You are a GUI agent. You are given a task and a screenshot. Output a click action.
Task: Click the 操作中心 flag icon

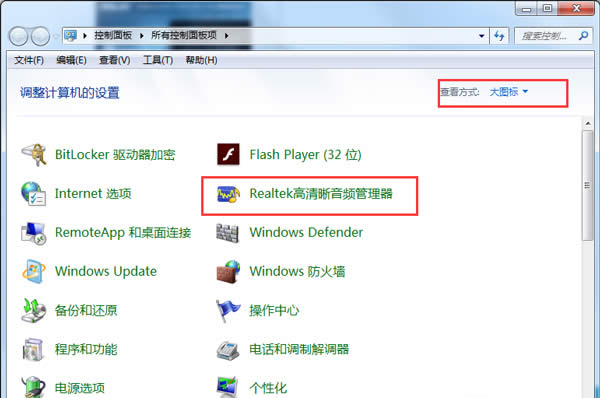[228, 310]
